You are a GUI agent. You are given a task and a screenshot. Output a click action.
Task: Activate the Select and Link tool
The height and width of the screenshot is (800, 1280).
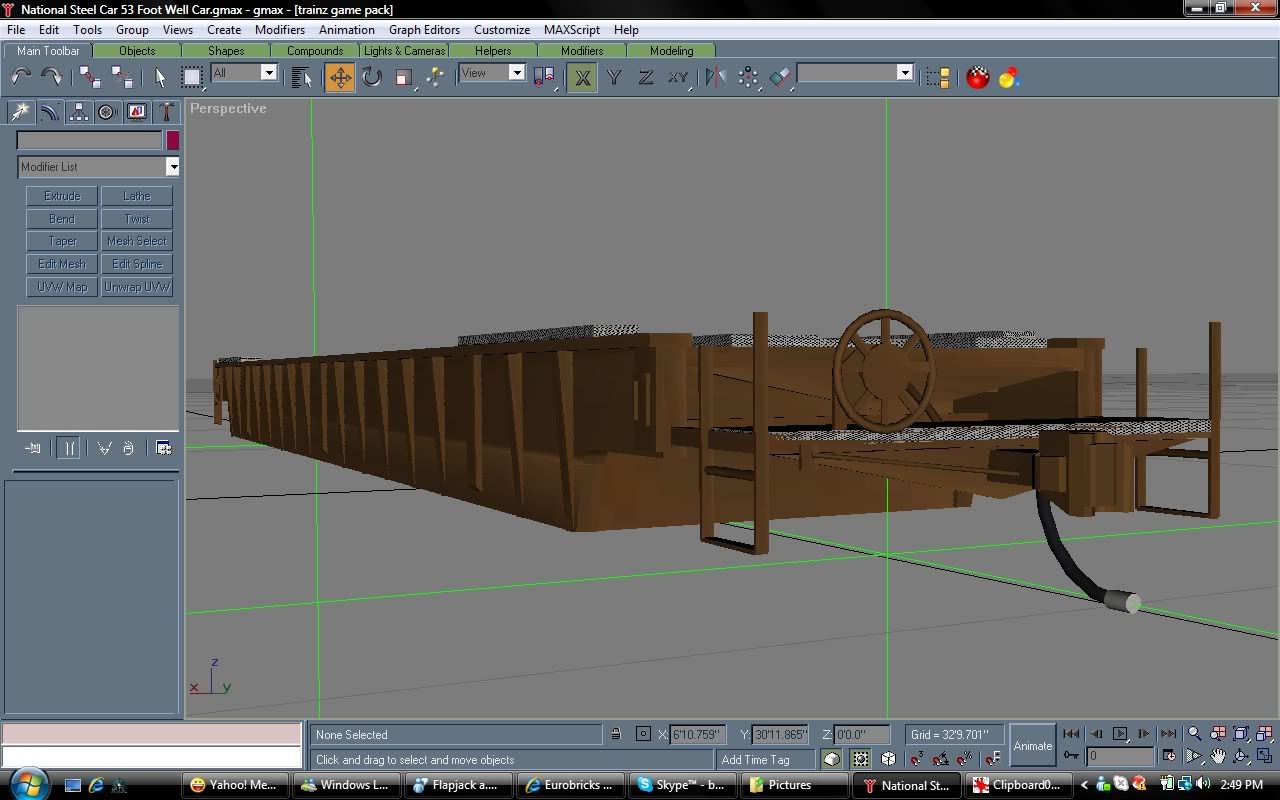pyautogui.click(x=90, y=77)
